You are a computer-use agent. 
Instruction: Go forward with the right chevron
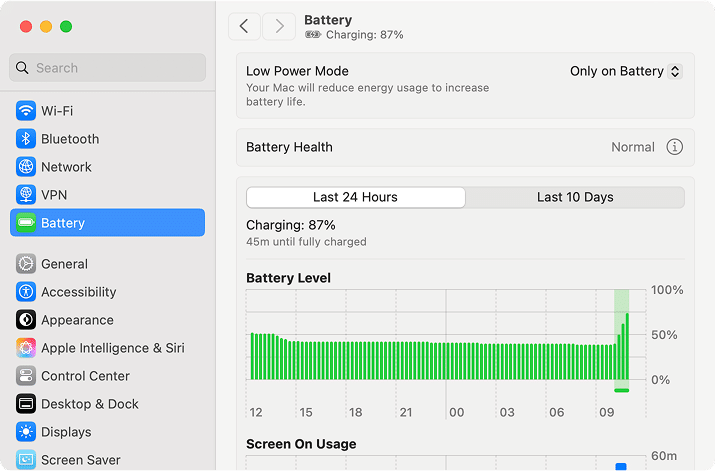279,26
